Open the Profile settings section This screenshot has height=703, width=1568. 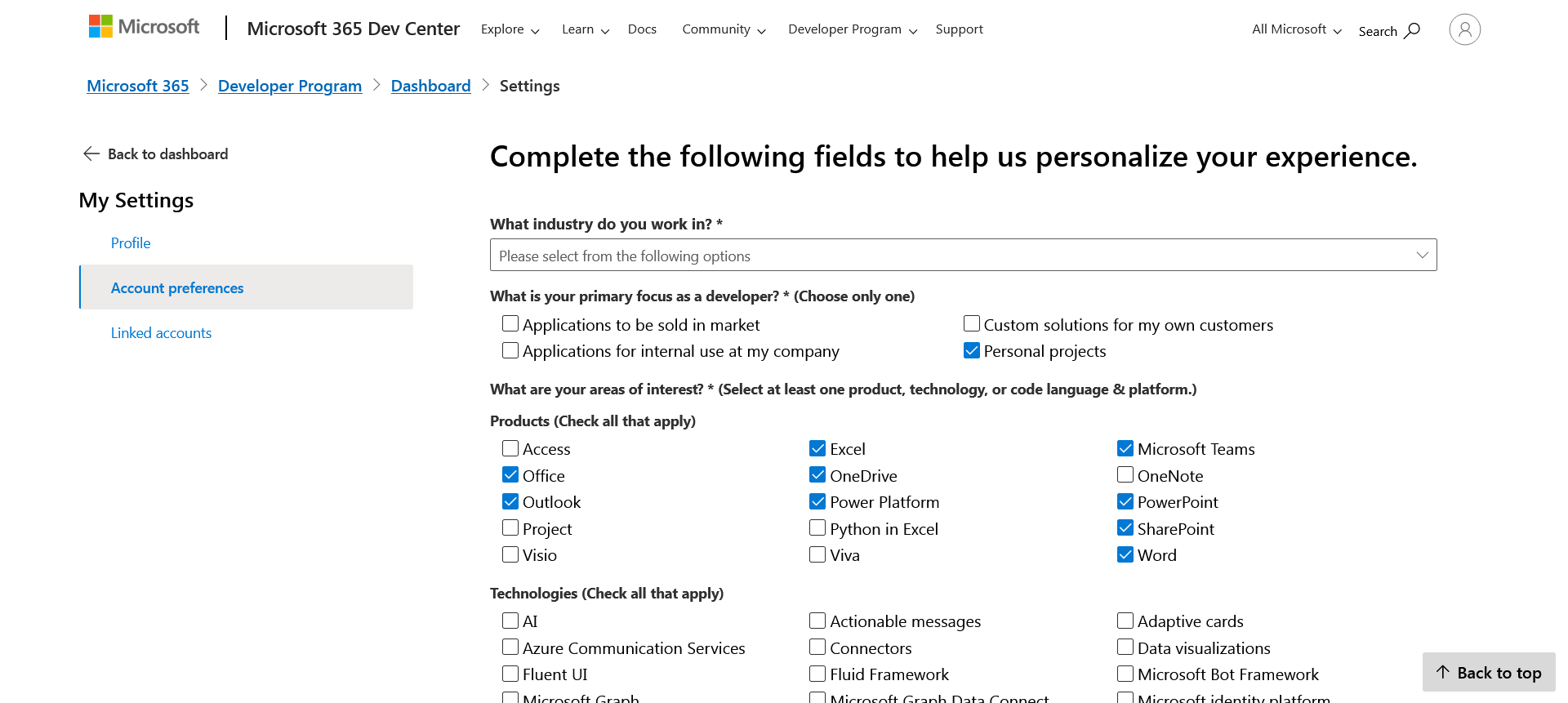tap(131, 243)
